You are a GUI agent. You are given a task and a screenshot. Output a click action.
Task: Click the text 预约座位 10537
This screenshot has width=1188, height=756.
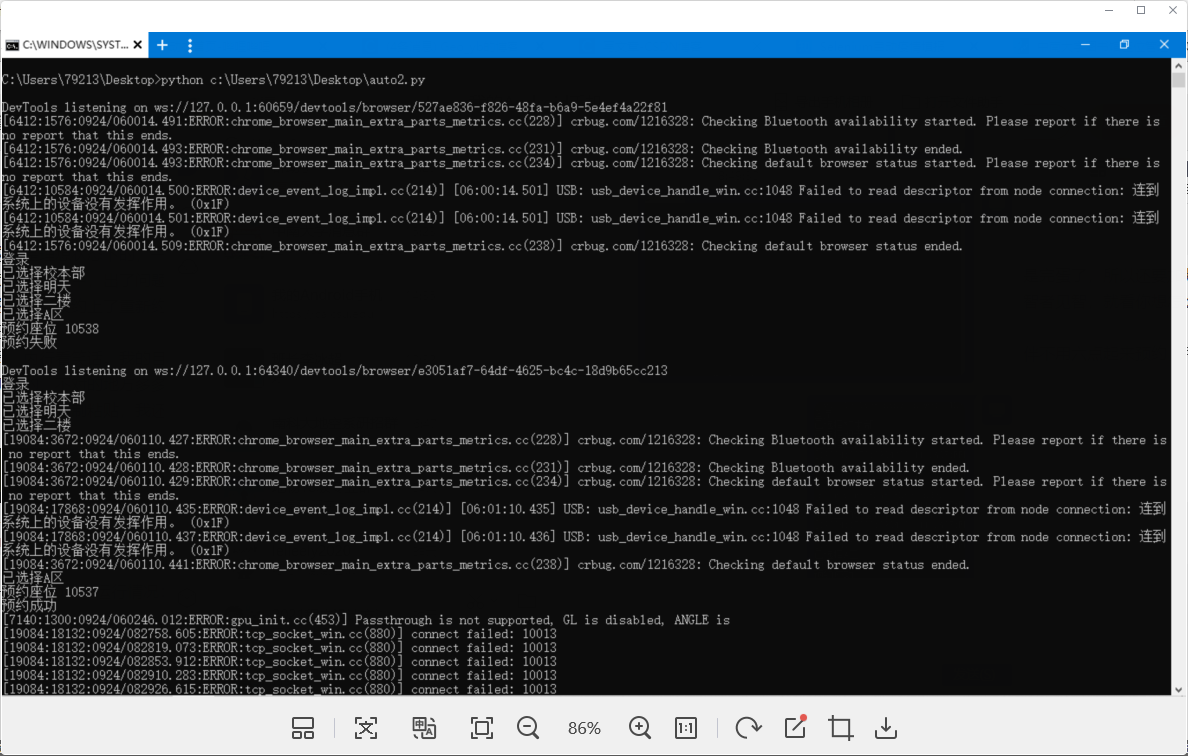[50, 592]
